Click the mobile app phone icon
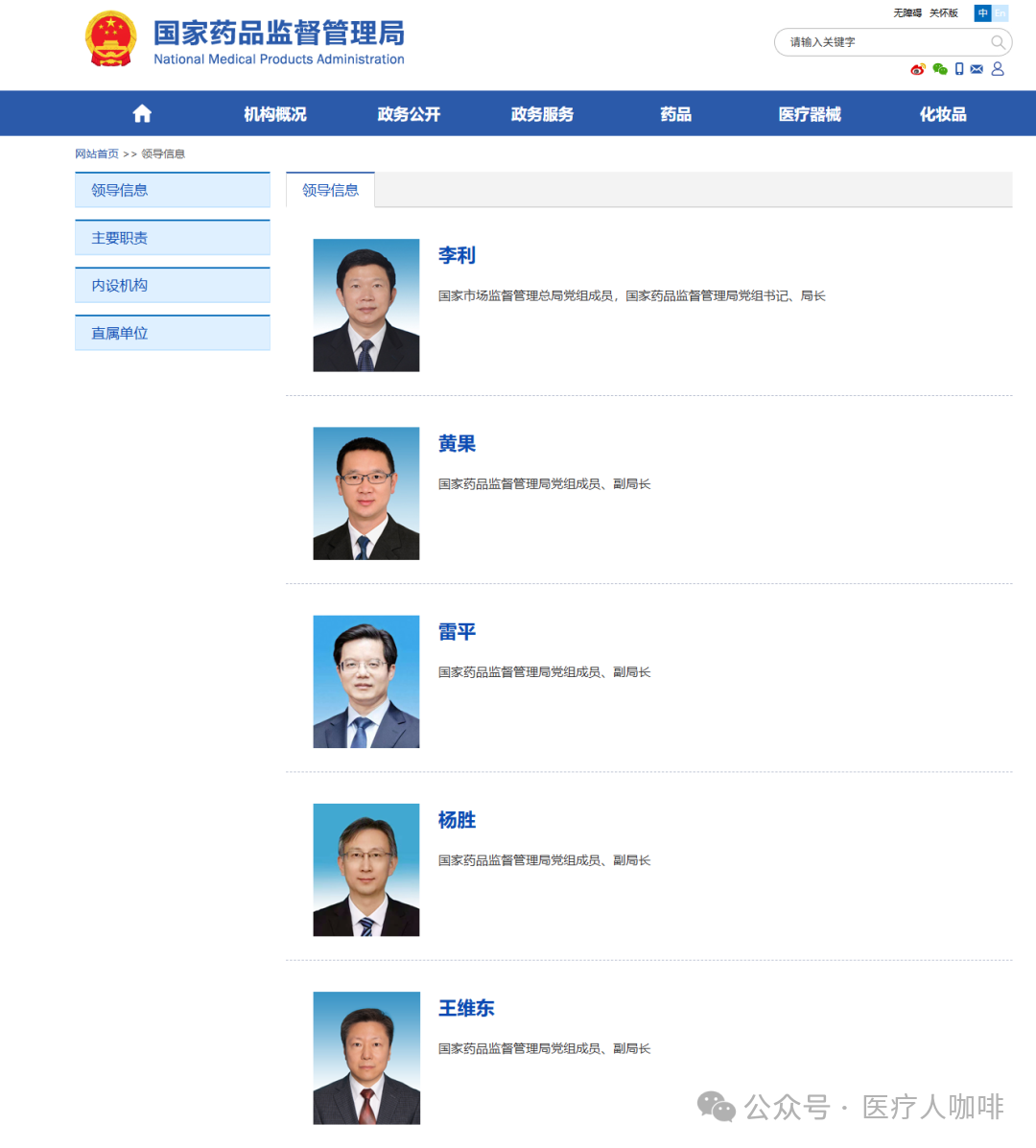The width and height of the screenshot is (1036, 1148). click(959, 69)
